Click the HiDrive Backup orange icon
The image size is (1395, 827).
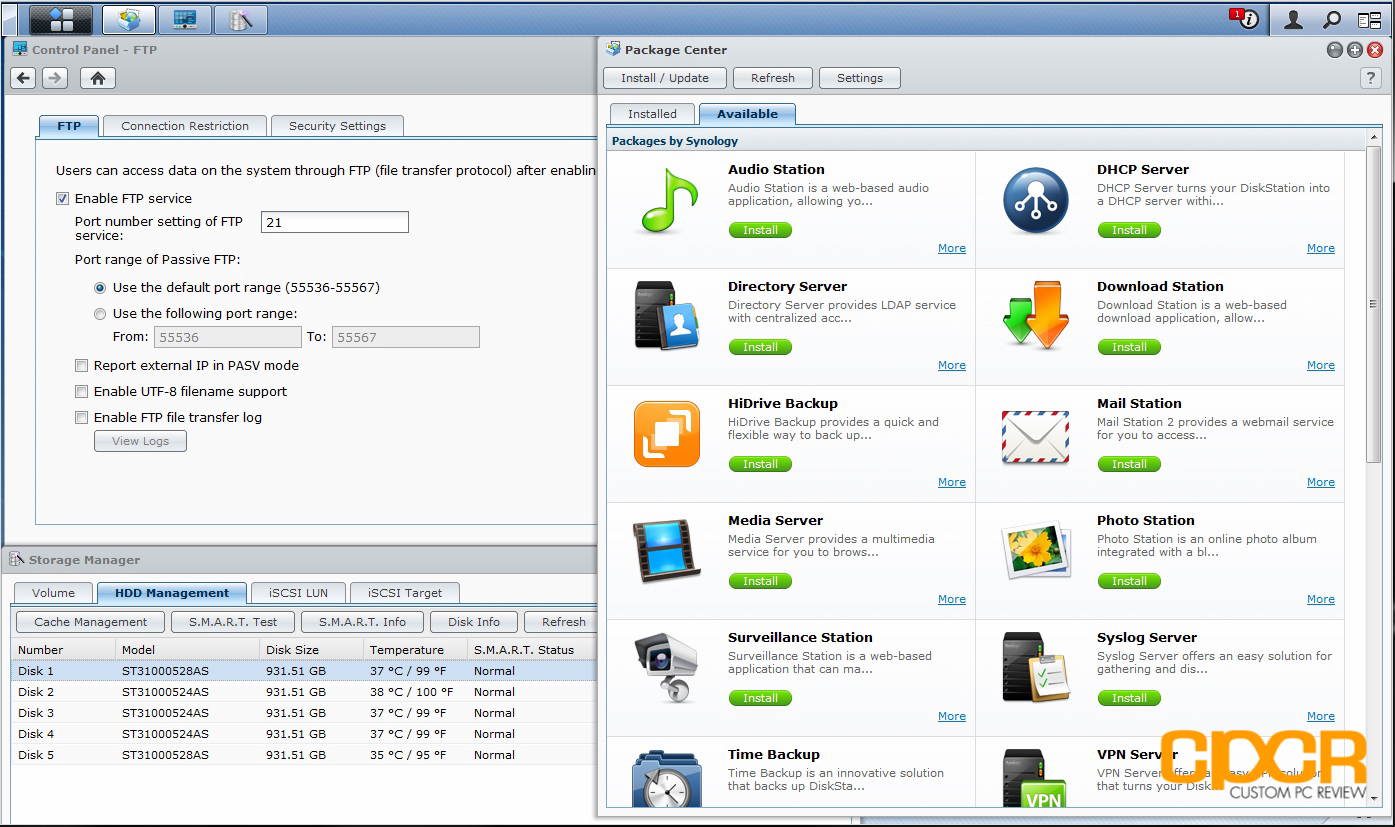click(667, 434)
